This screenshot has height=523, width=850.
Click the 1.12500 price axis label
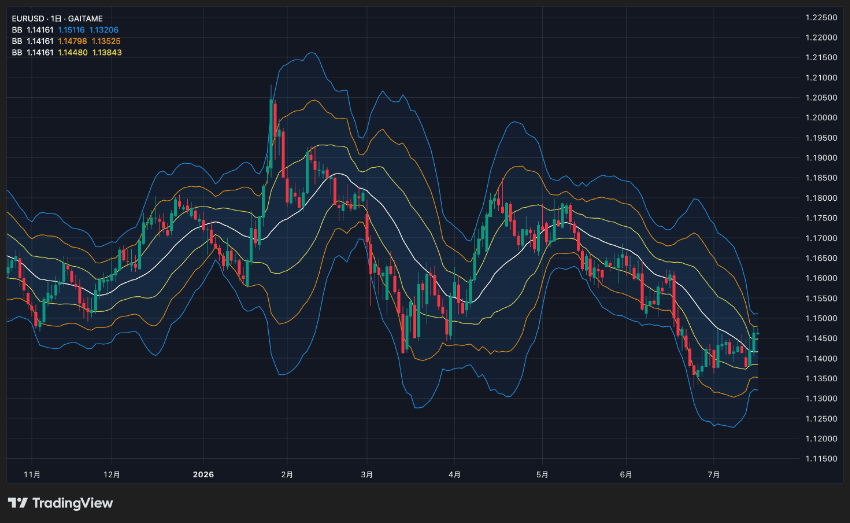tap(821, 418)
